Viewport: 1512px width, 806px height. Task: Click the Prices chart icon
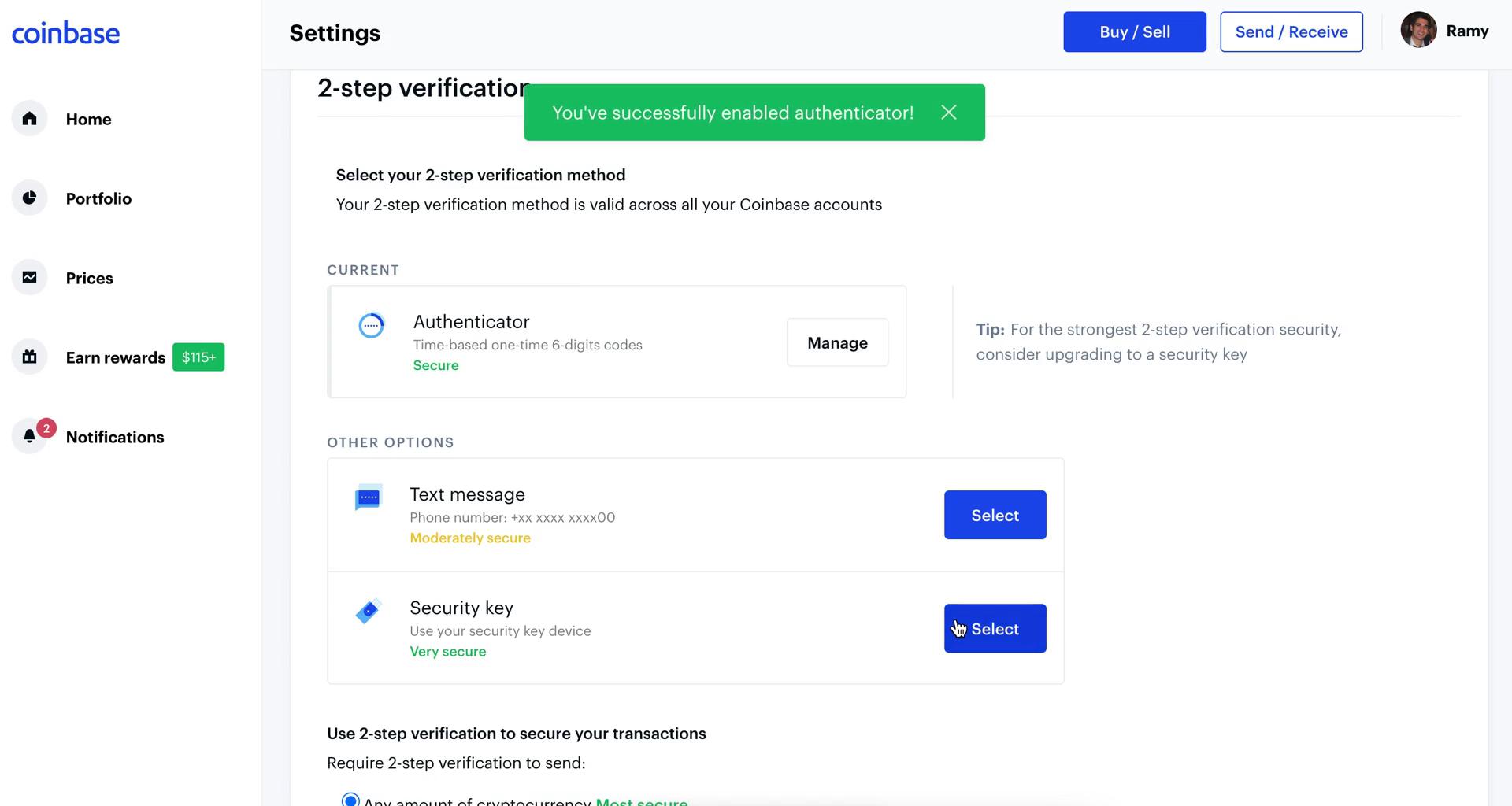[30, 278]
